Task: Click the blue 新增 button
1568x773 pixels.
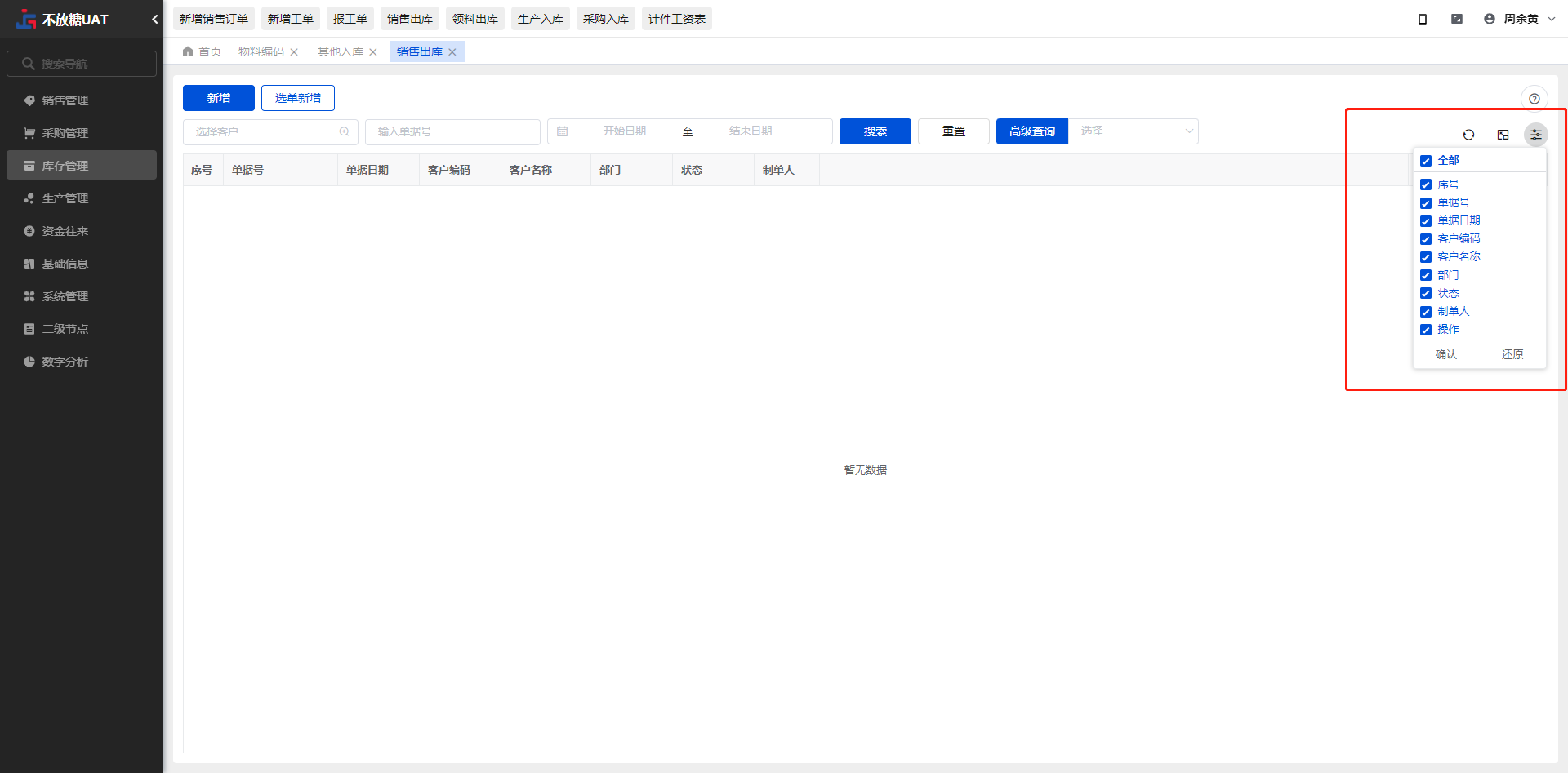Action: pyautogui.click(x=219, y=98)
